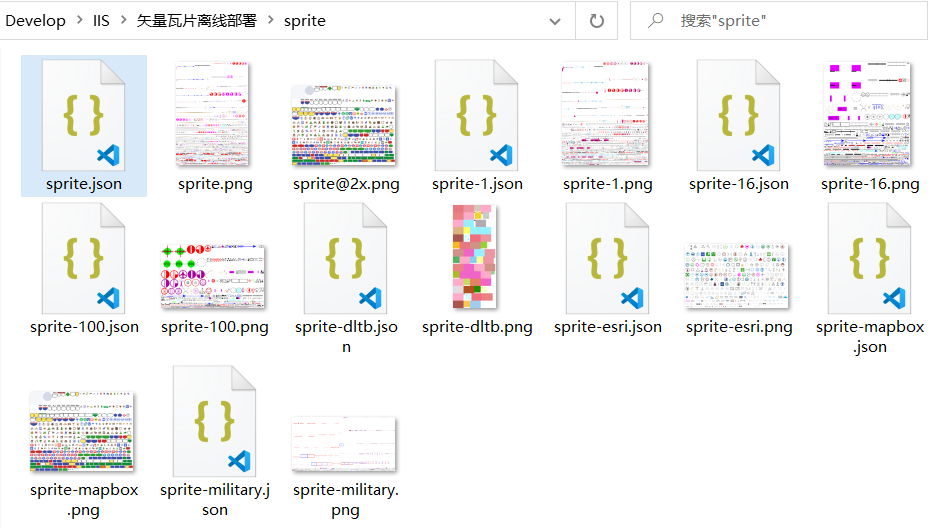Select the sprite-dltb.png thumbnail

475,257
